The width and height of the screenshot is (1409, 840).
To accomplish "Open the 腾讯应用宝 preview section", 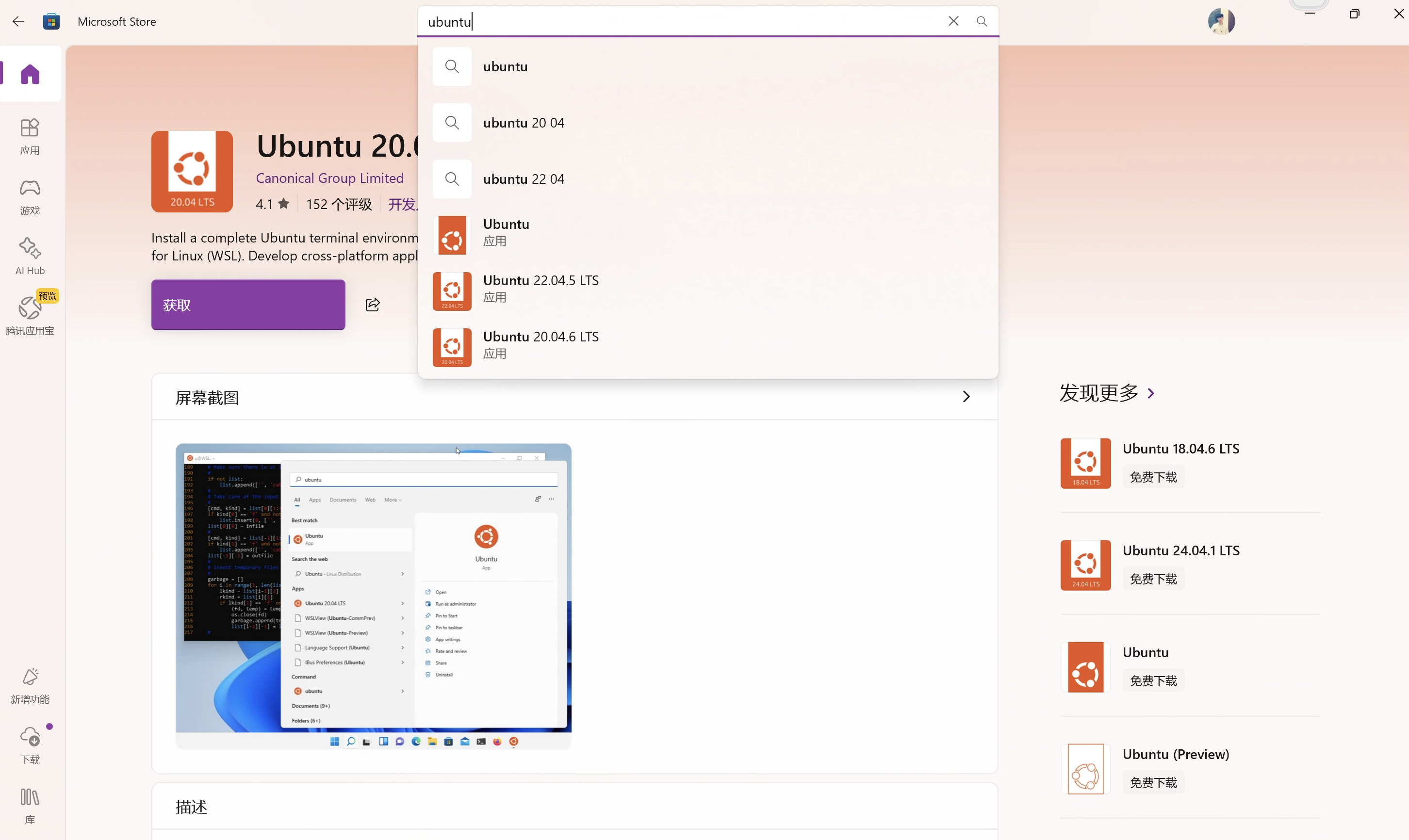I will pyautogui.click(x=30, y=315).
